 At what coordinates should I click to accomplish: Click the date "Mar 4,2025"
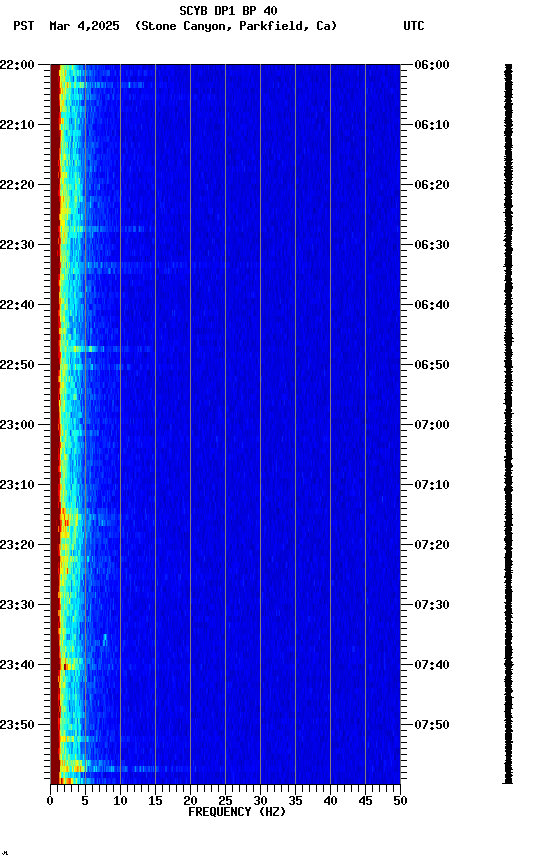[84, 26]
